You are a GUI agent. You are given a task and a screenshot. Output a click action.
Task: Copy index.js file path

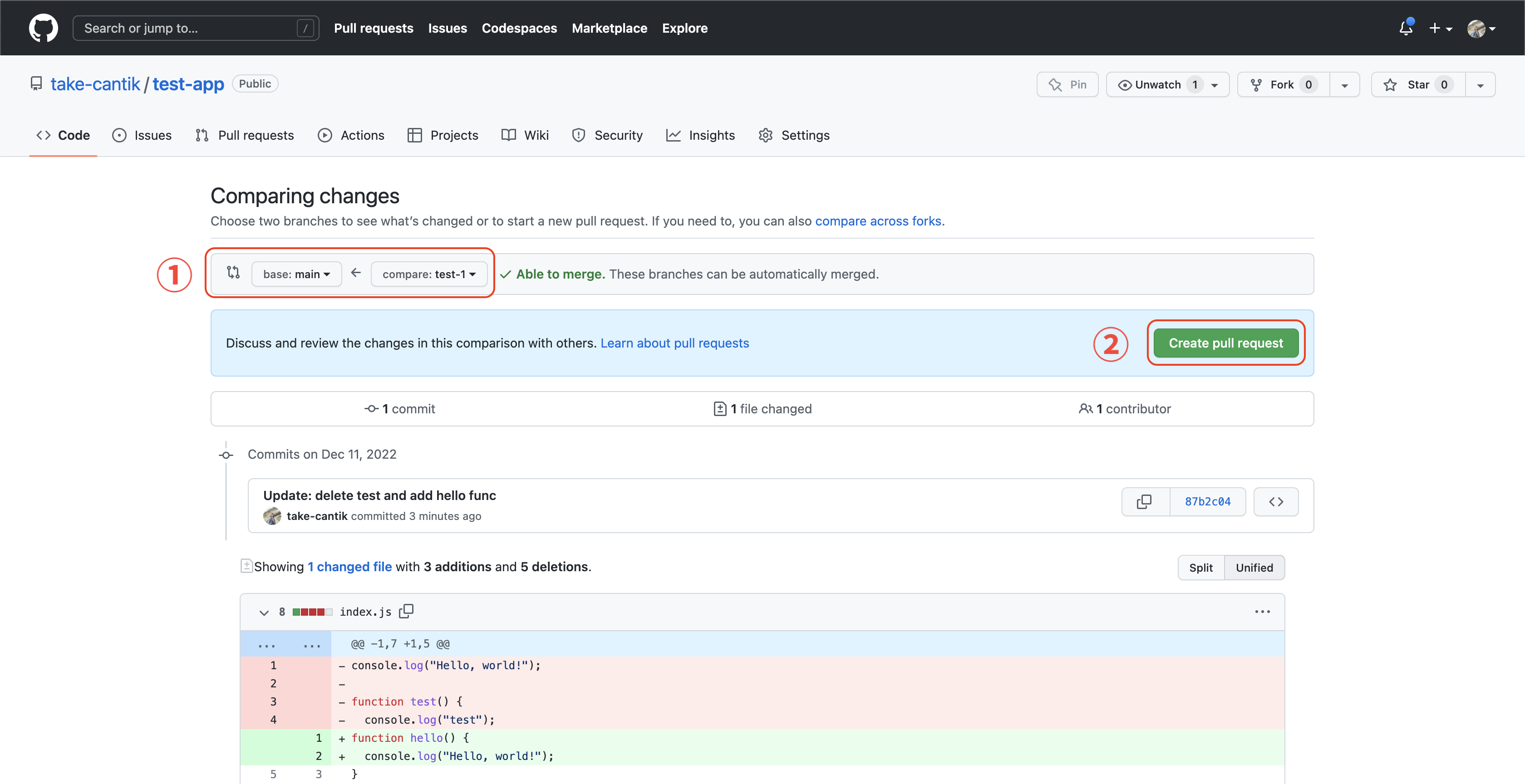[x=406, y=611]
